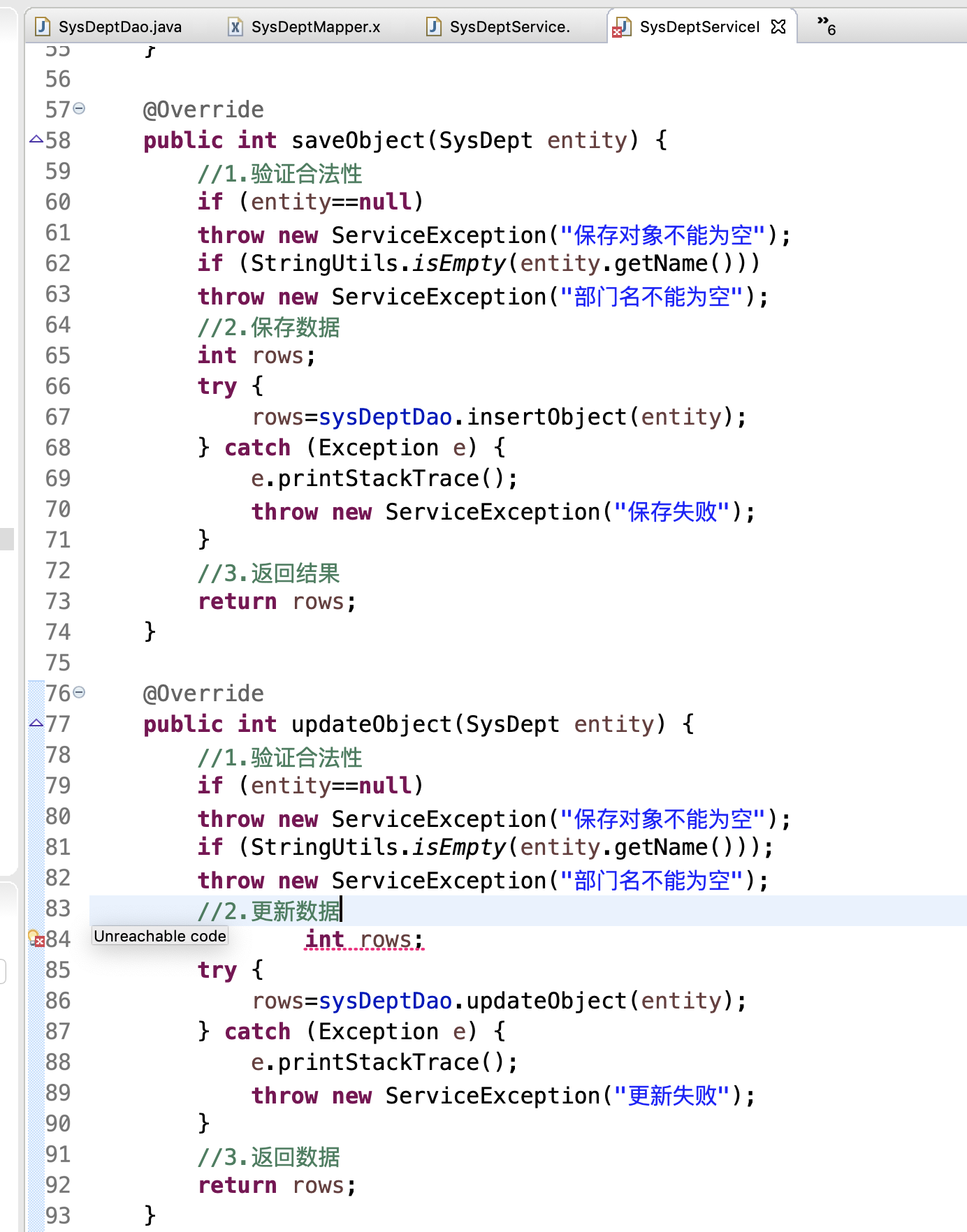The image size is (967, 1232).
Task: Click line number 84 in the gutter
Action: pos(58,939)
